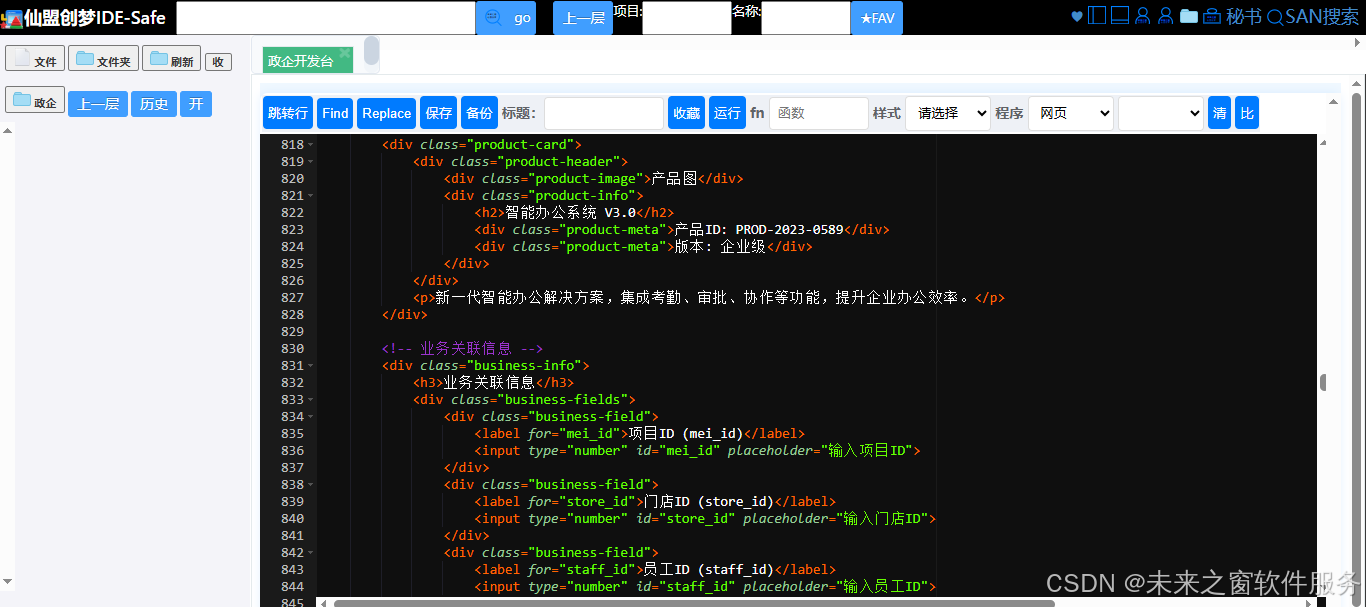The height and width of the screenshot is (607, 1366).
Task: Switch to the 政企开发台 tab
Action: [x=300, y=61]
